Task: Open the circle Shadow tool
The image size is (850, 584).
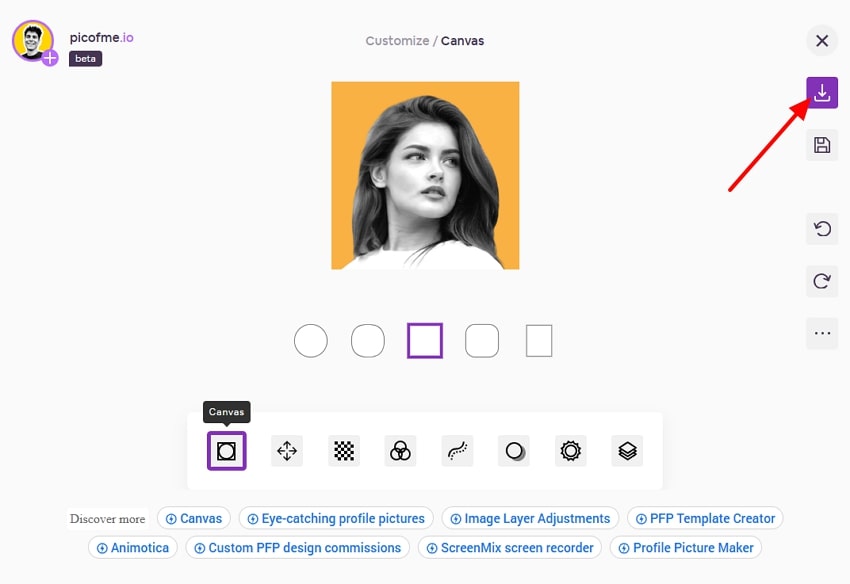Action: pyautogui.click(x=514, y=451)
